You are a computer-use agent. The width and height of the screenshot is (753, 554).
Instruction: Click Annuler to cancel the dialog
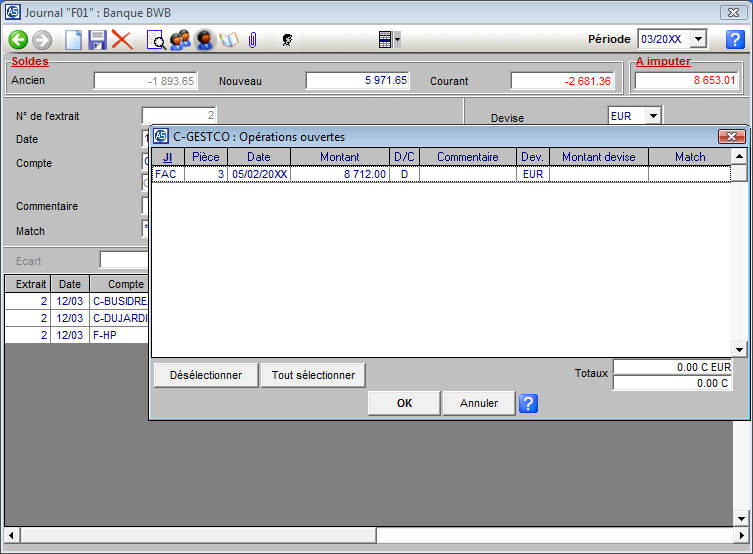tap(478, 403)
